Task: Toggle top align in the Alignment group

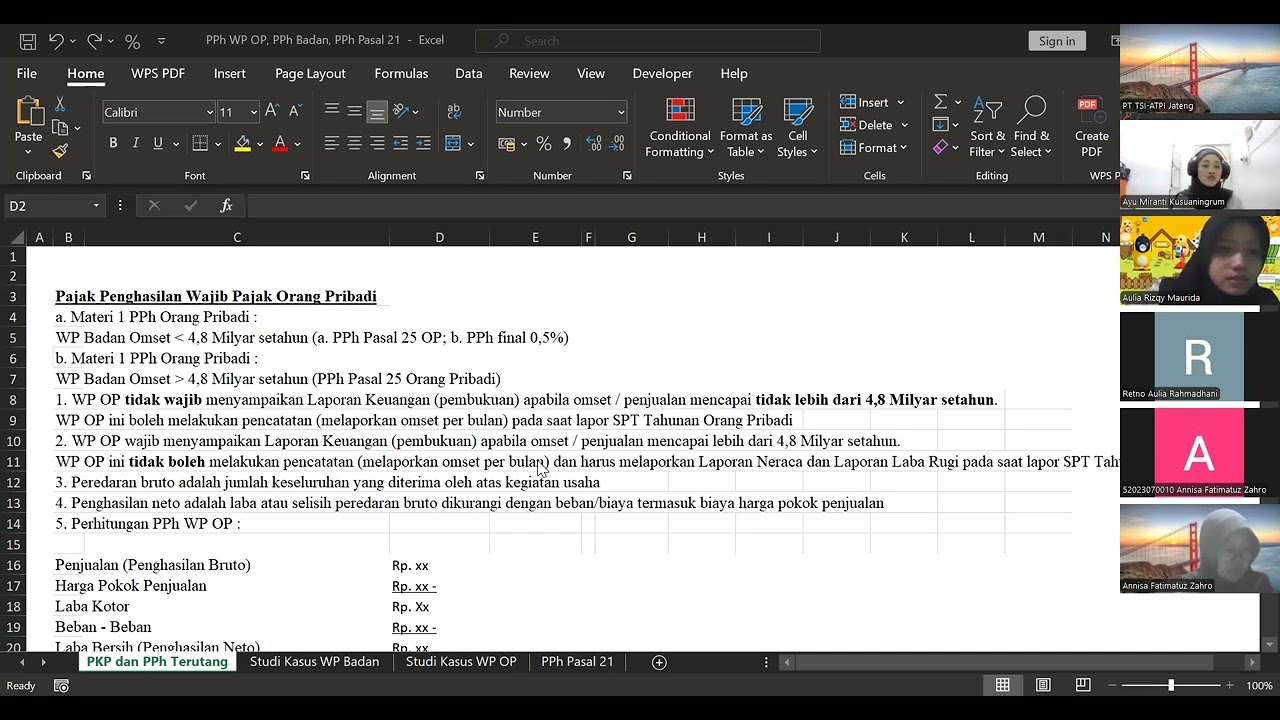Action: pyautogui.click(x=331, y=111)
